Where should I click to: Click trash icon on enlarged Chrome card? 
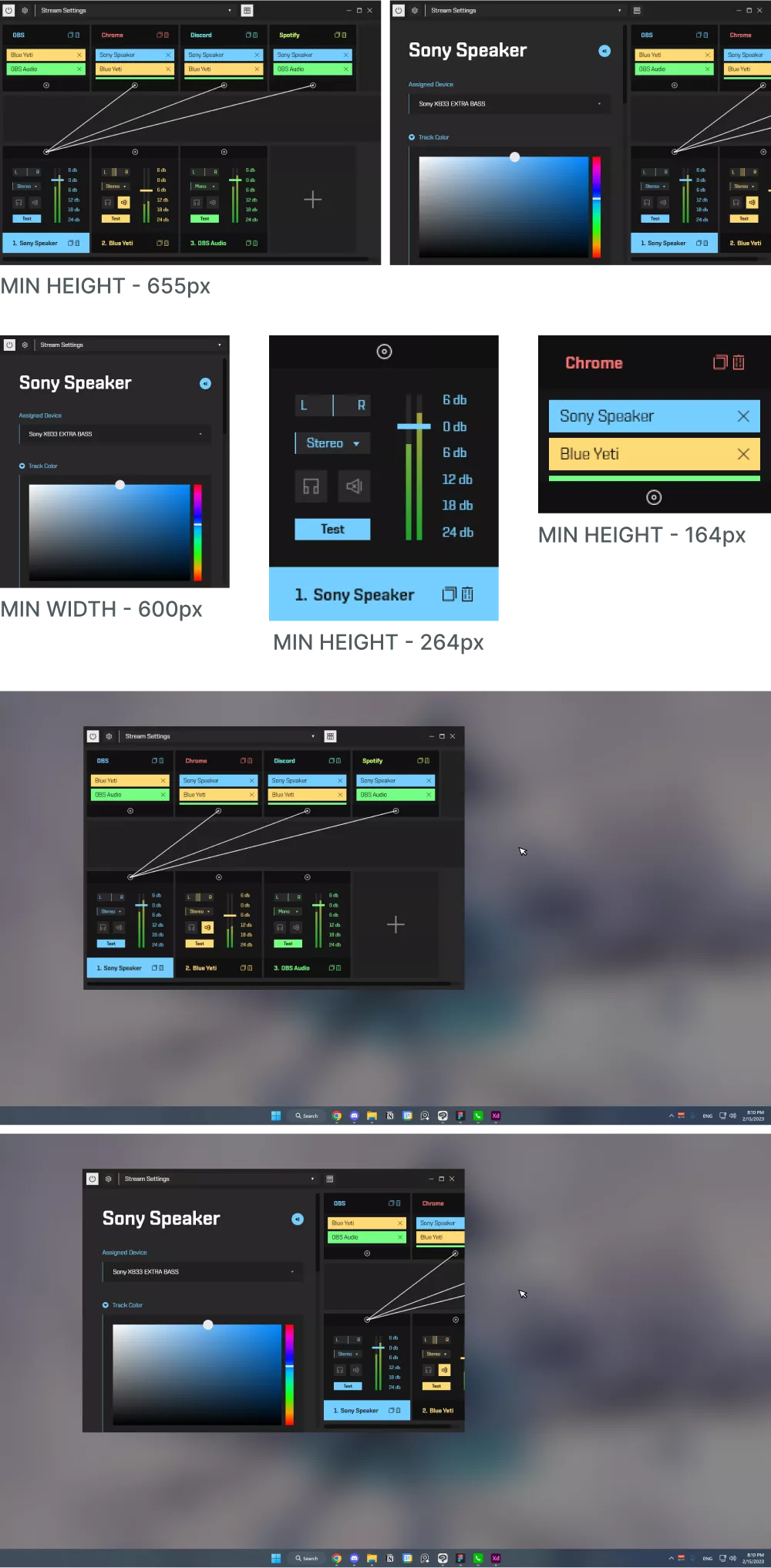(x=739, y=362)
